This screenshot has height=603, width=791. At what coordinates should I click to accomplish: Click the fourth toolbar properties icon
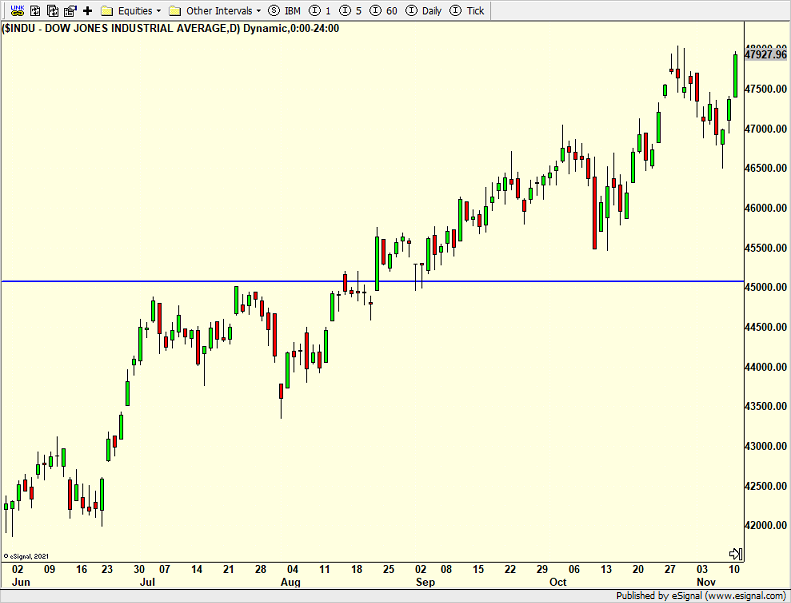point(70,10)
